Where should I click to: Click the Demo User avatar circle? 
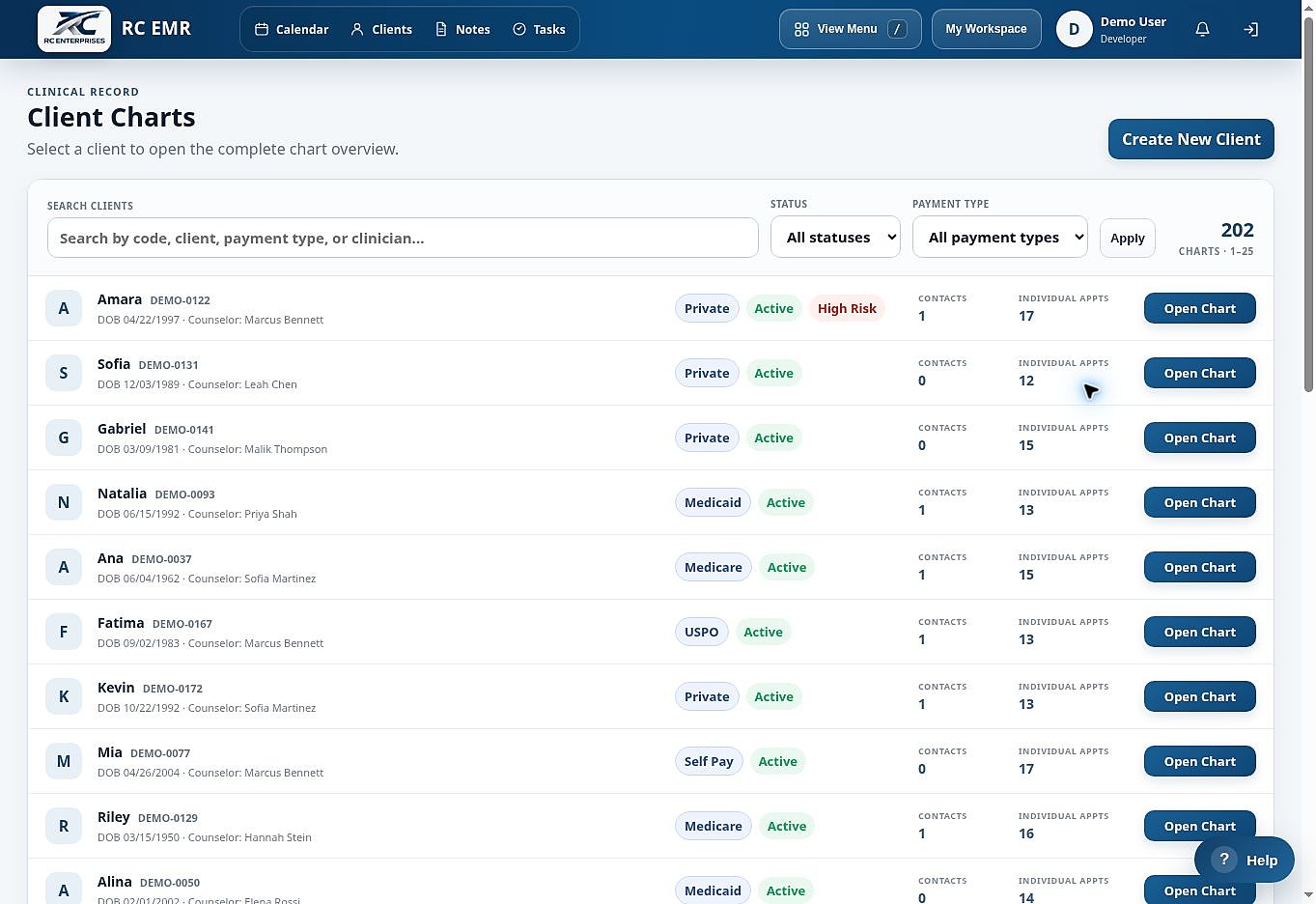[x=1074, y=29]
